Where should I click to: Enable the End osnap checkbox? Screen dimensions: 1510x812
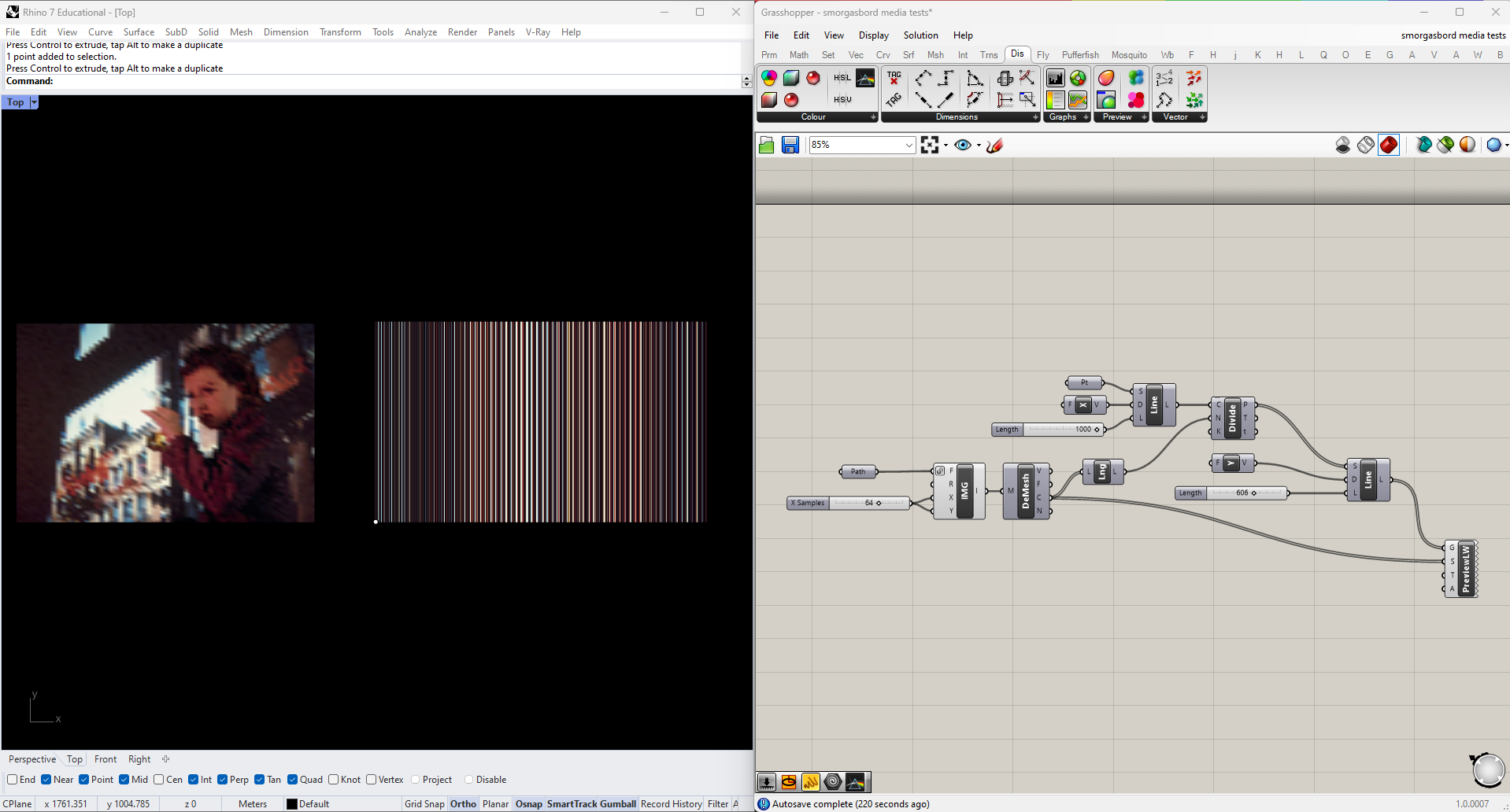(13, 780)
